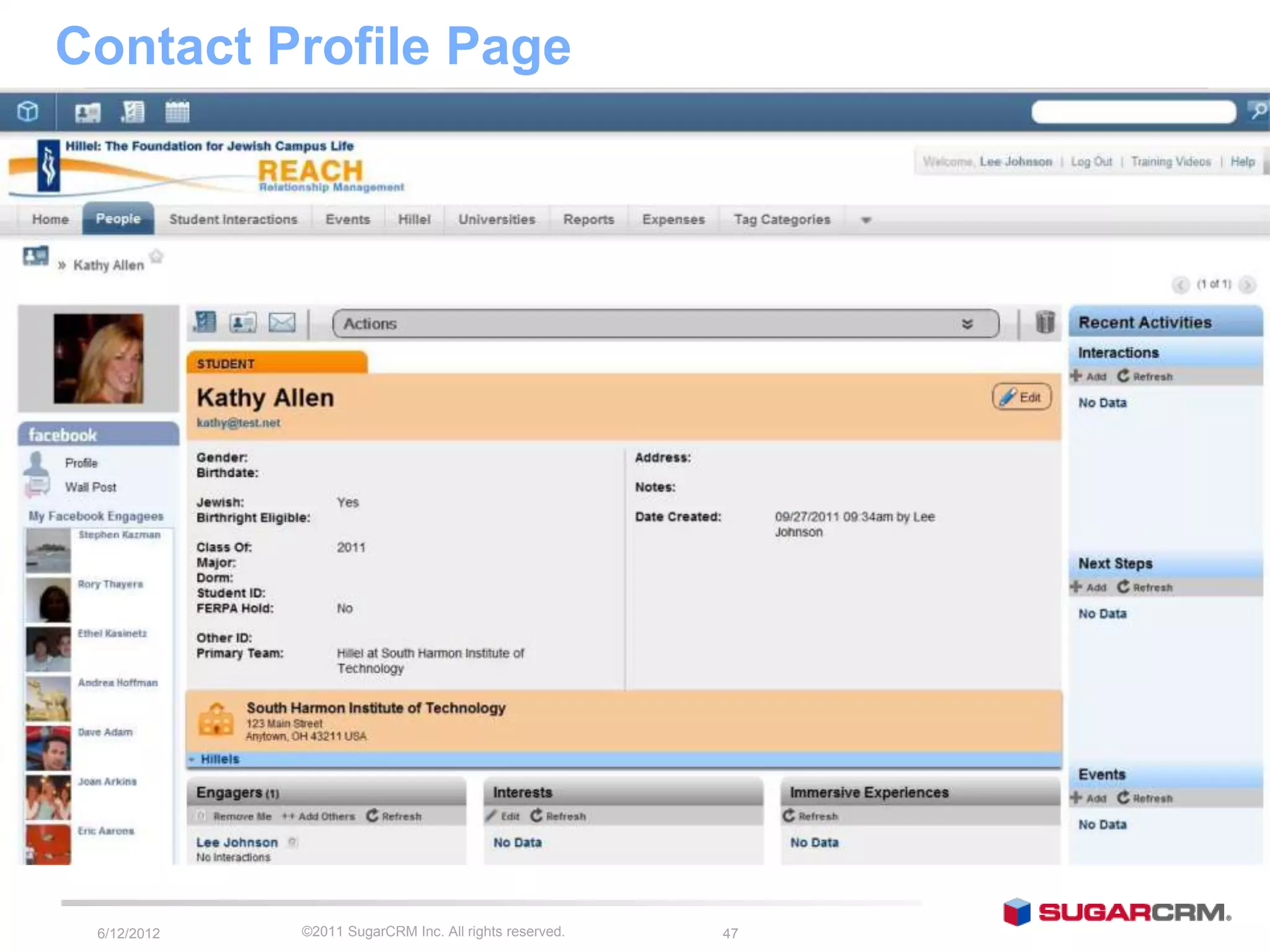
Task: Refresh the Next Steps list
Action: tap(1145, 587)
